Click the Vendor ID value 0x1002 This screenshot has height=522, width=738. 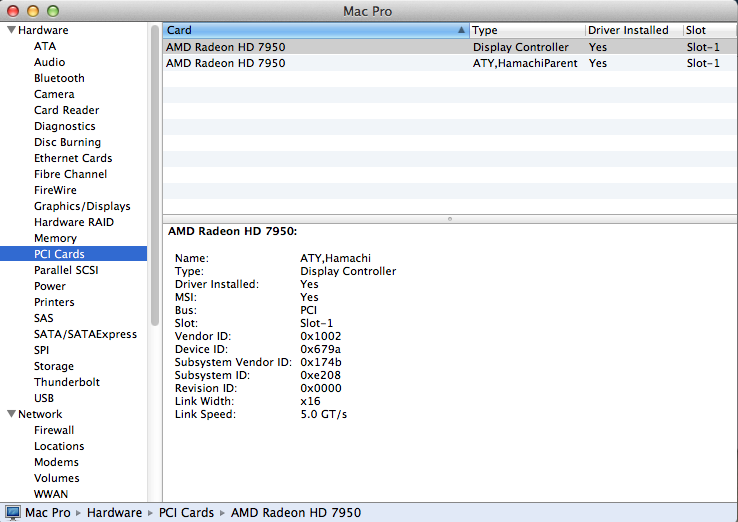point(321,336)
